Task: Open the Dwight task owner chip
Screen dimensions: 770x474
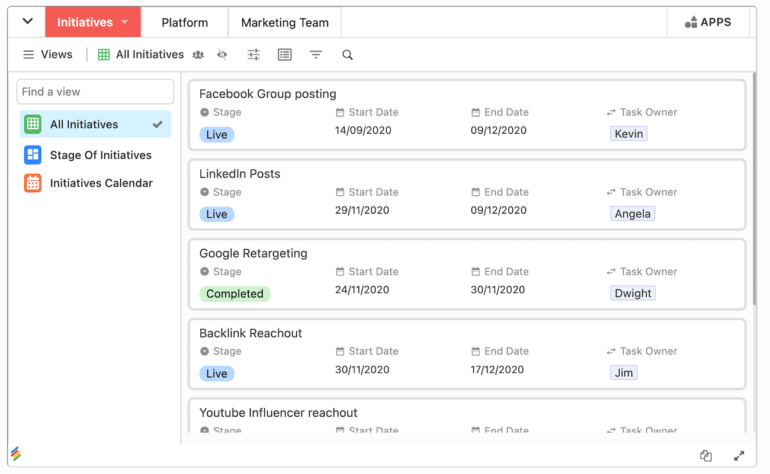Action: tap(633, 293)
